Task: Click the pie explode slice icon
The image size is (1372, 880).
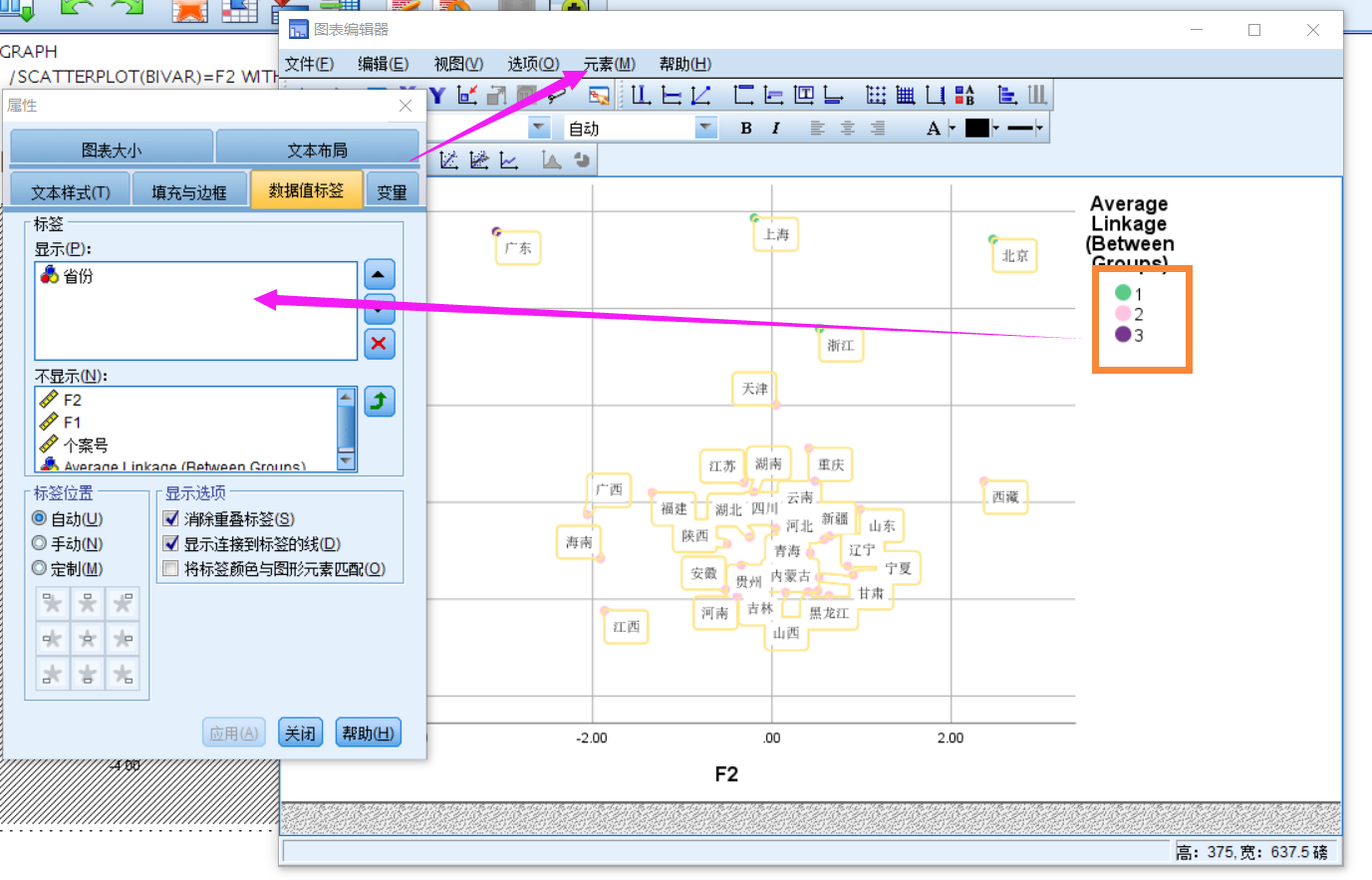Action: pos(582,160)
